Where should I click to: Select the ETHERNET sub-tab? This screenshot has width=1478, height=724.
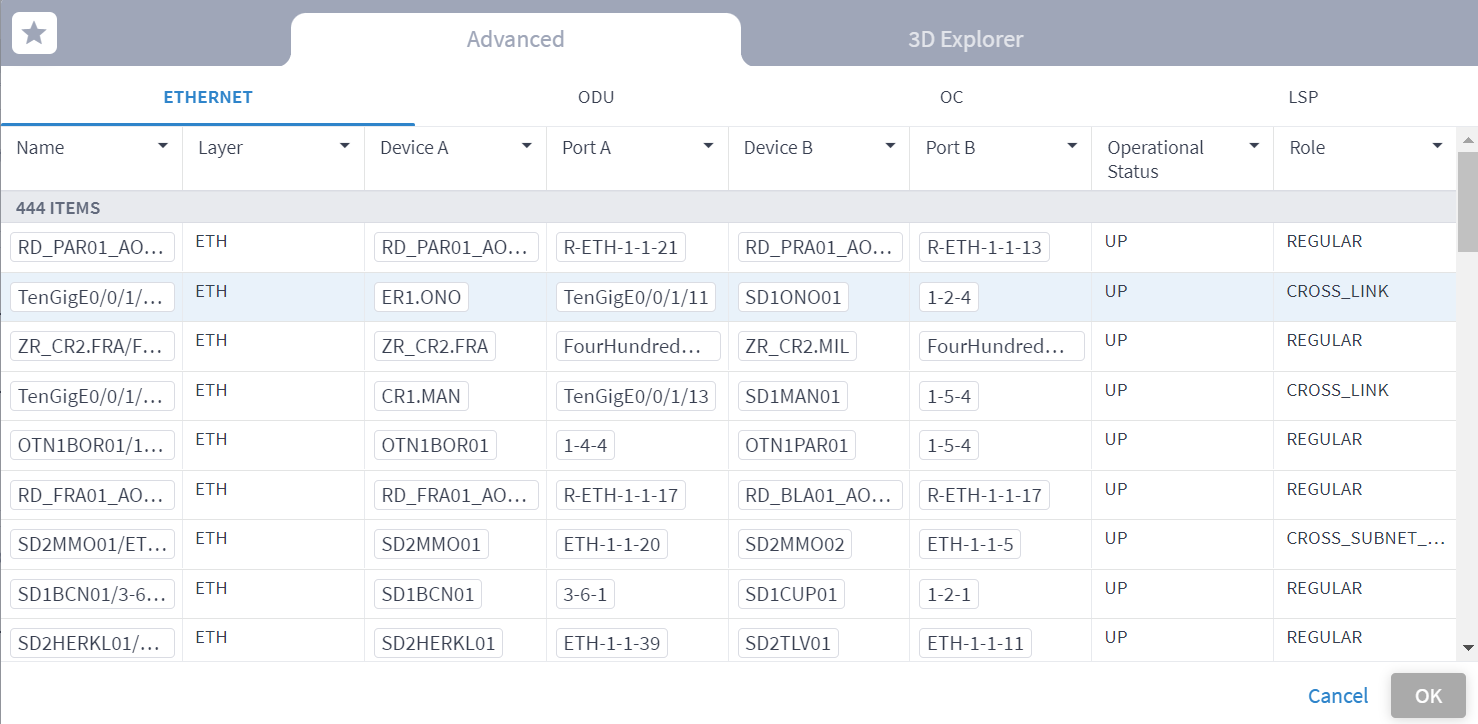[208, 97]
